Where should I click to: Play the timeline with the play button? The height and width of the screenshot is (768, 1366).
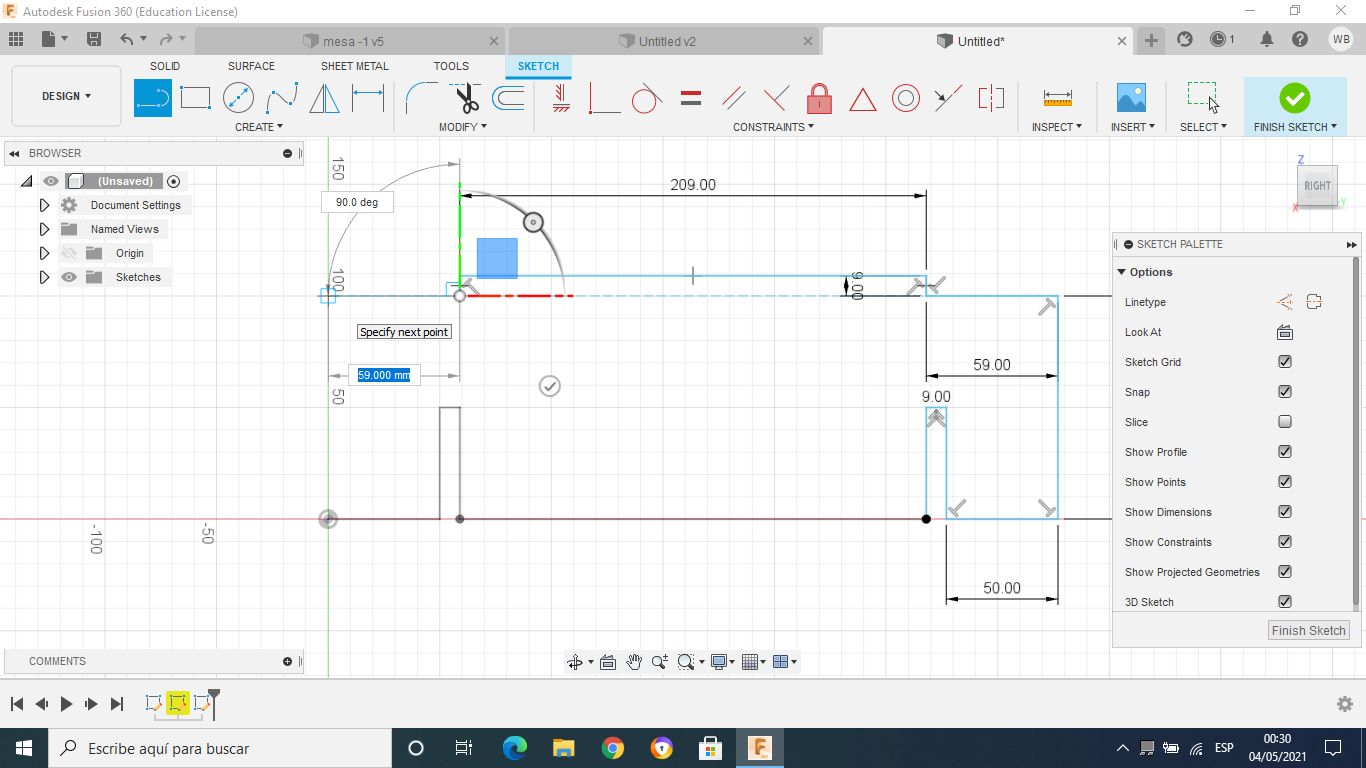tap(66, 704)
